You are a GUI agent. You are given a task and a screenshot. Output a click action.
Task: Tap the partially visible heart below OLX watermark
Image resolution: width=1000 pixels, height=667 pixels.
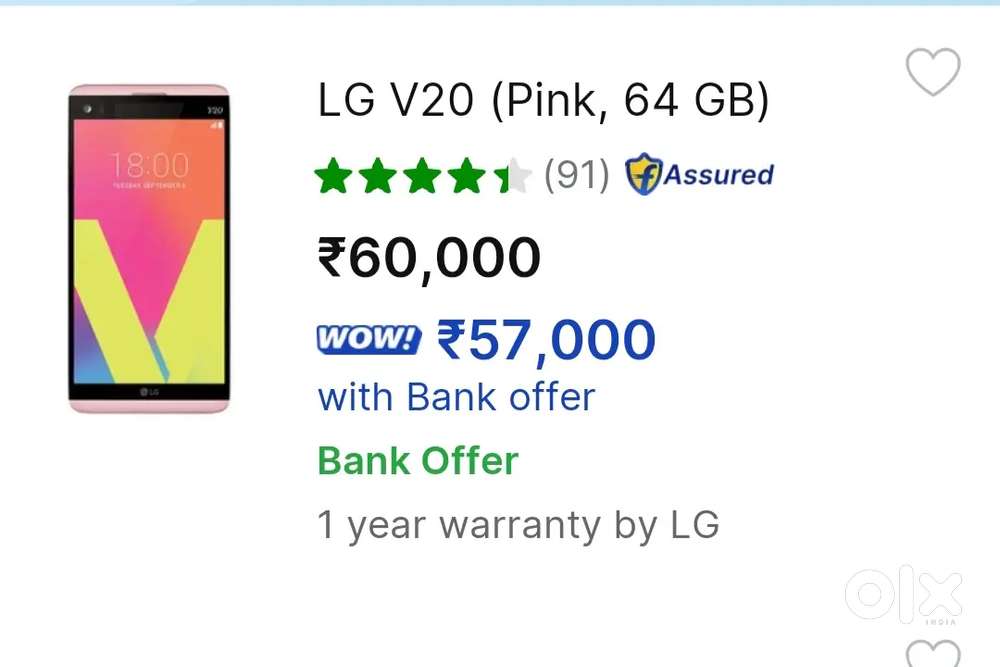932,653
